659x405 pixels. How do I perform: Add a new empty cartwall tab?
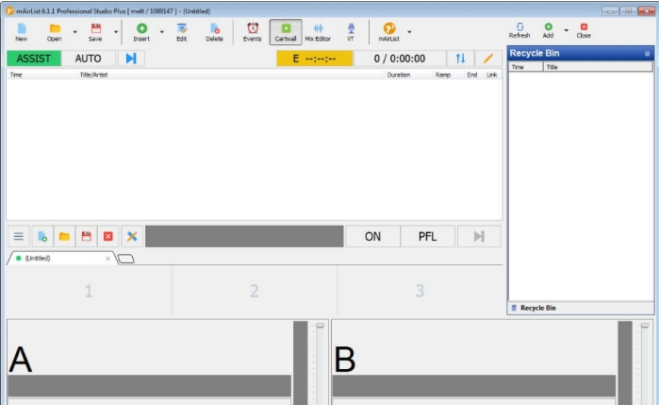(126, 258)
